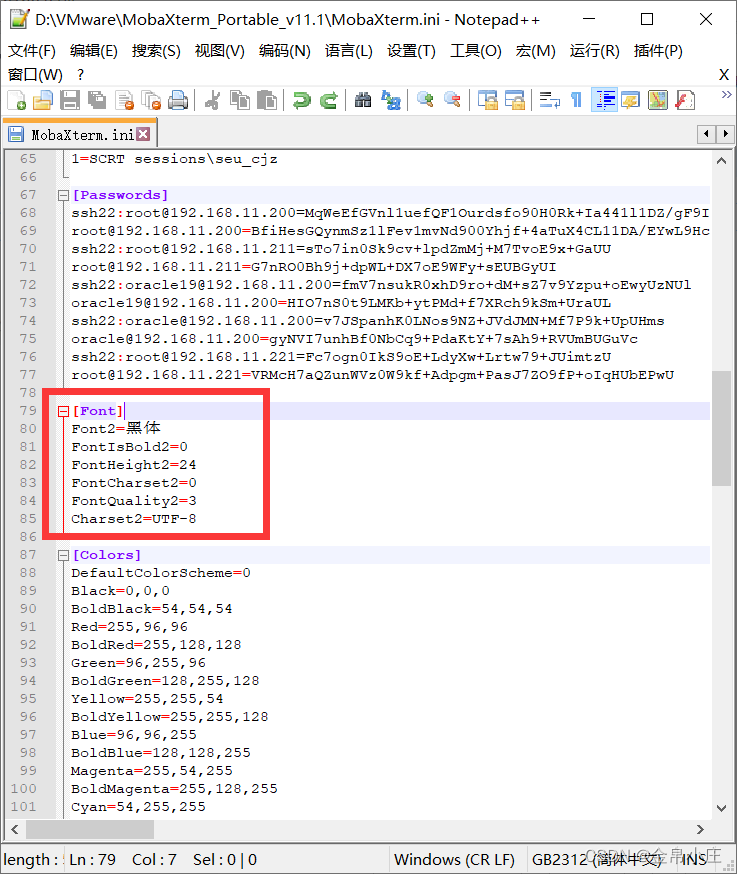Open the 运行(R) menu

[x=594, y=51]
